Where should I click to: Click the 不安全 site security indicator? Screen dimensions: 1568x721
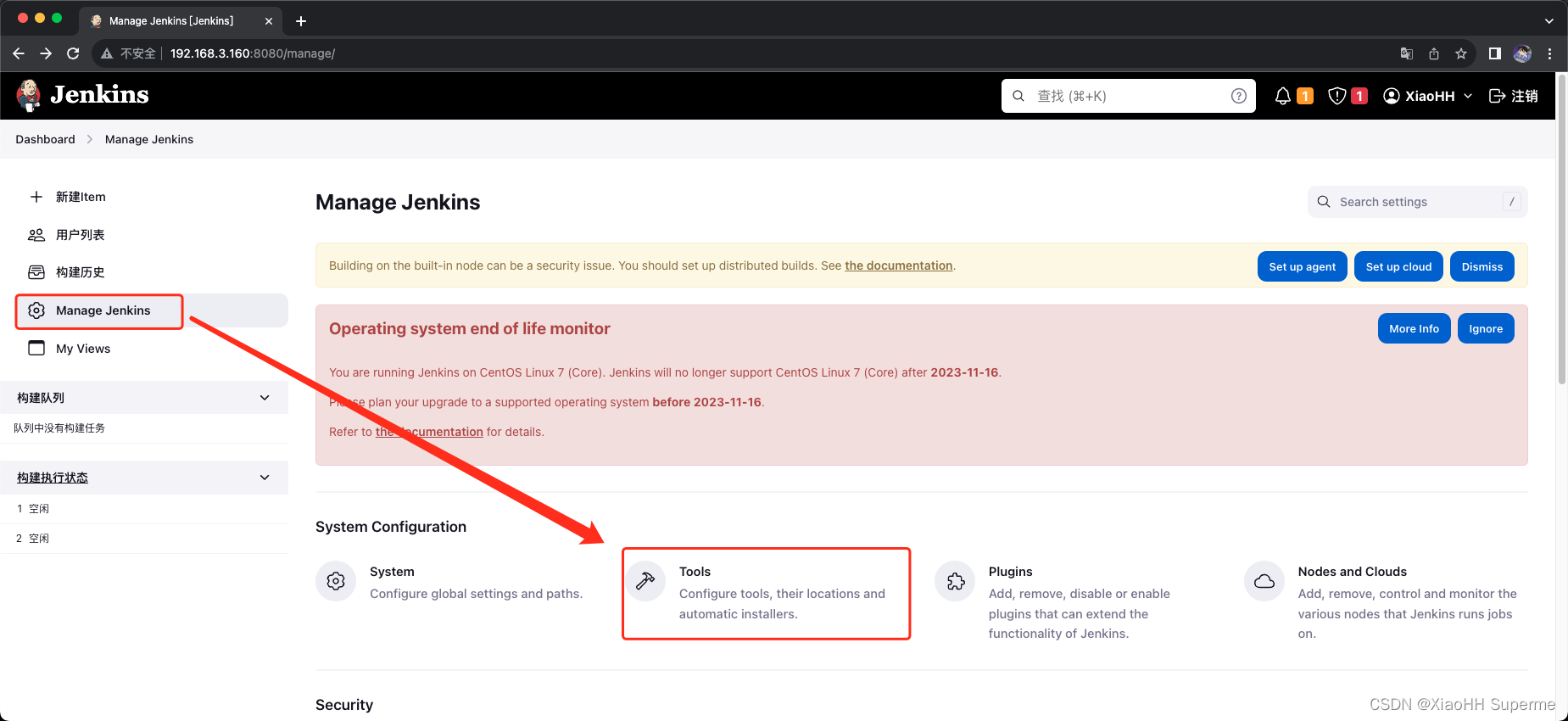click(129, 53)
